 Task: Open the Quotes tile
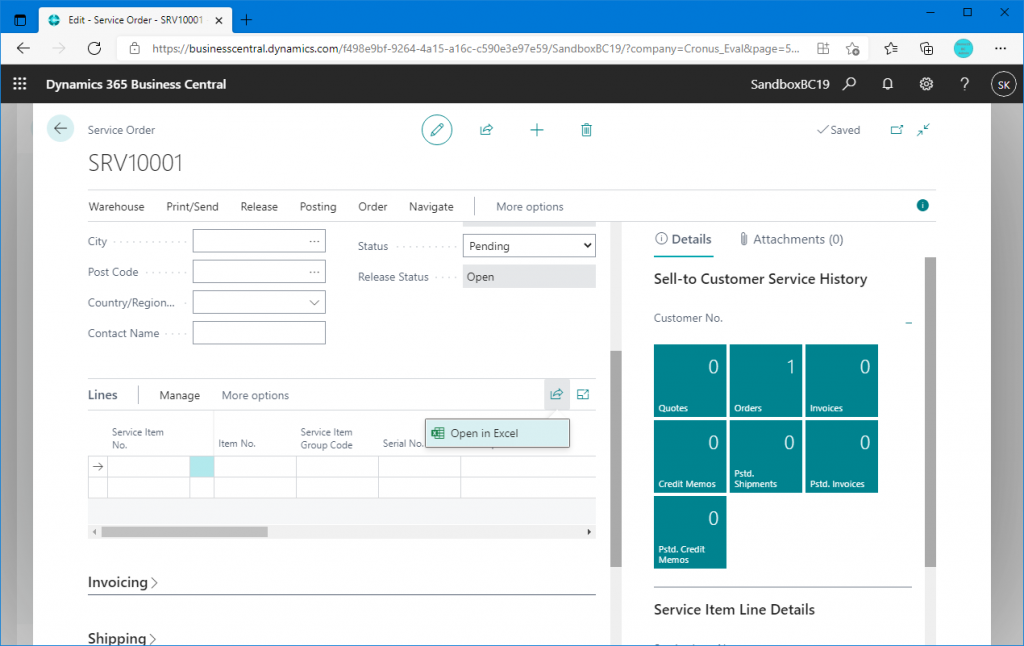[690, 381]
